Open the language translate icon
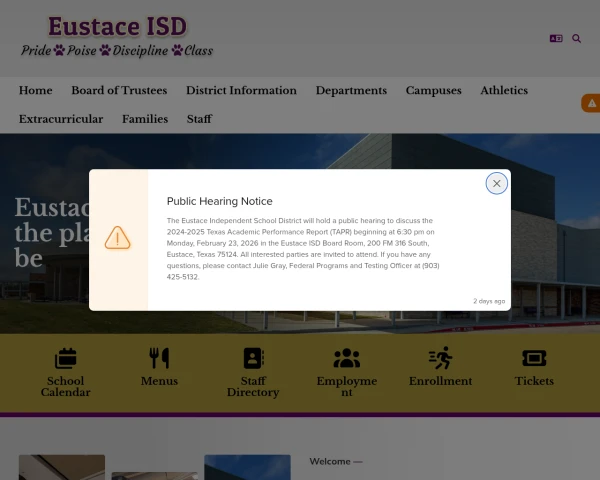Image resolution: width=600 pixels, height=480 pixels. click(556, 38)
